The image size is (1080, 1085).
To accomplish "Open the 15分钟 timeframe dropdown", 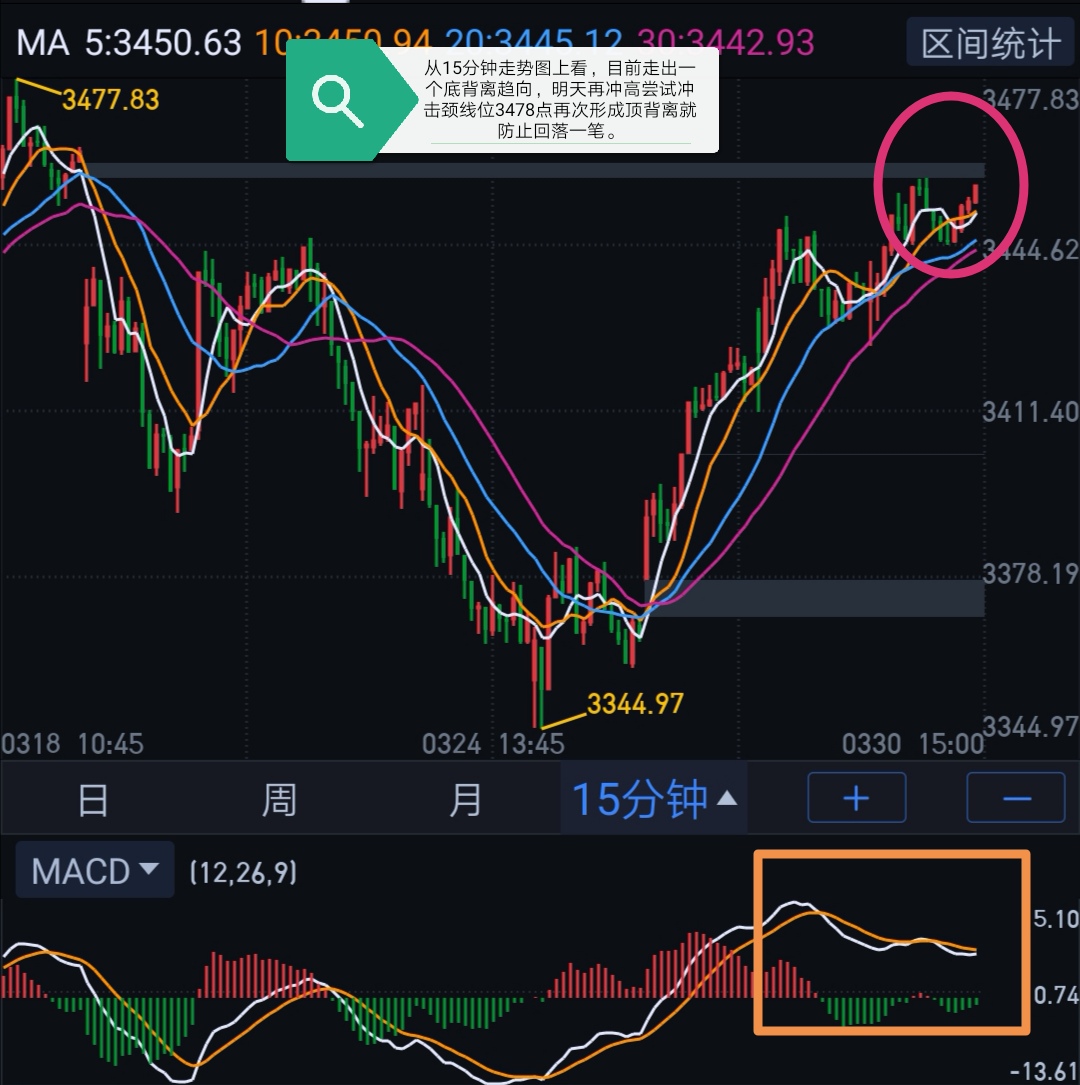I will click(654, 799).
